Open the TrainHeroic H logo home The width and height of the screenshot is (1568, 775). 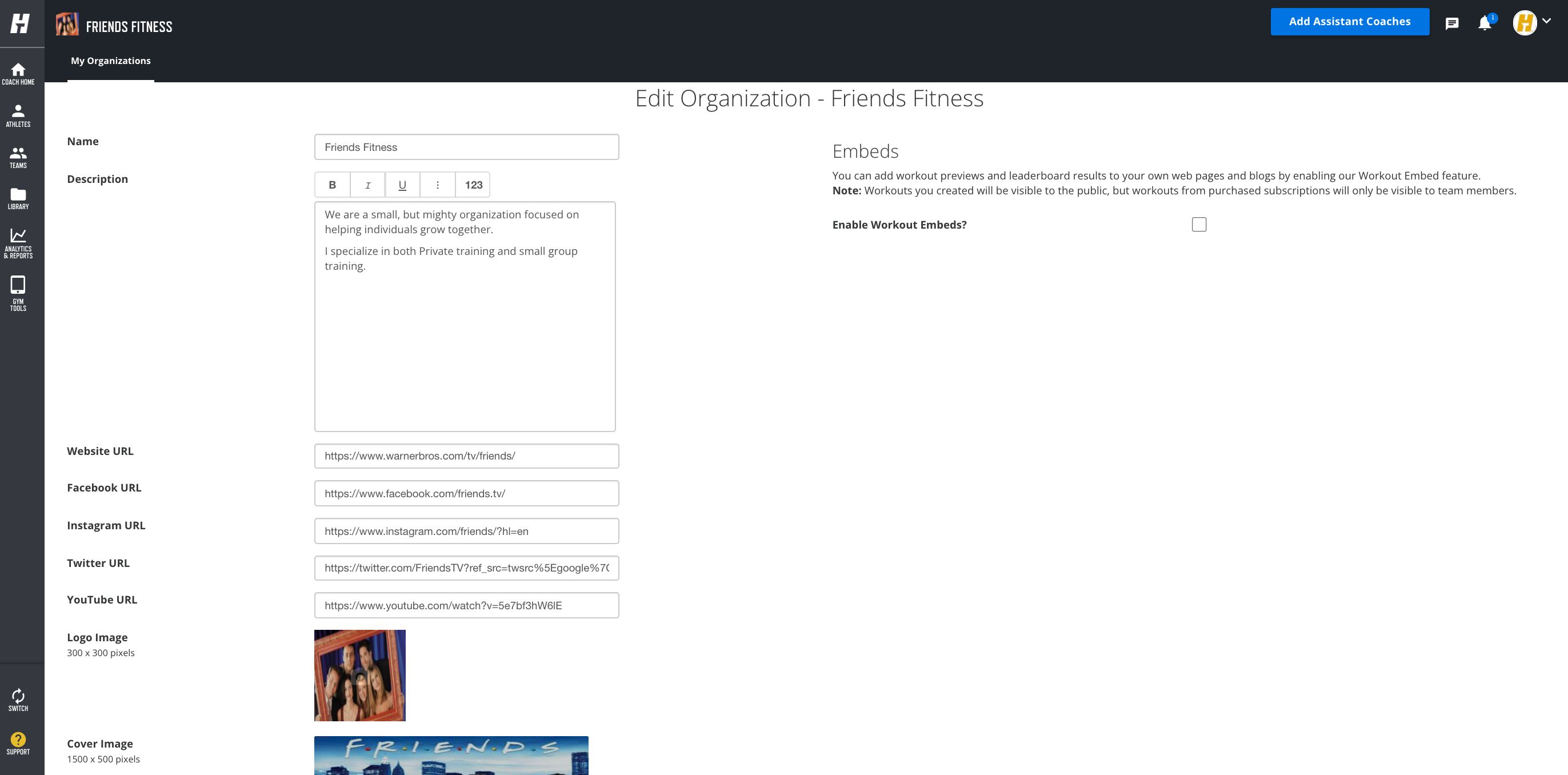click(20, 23)
